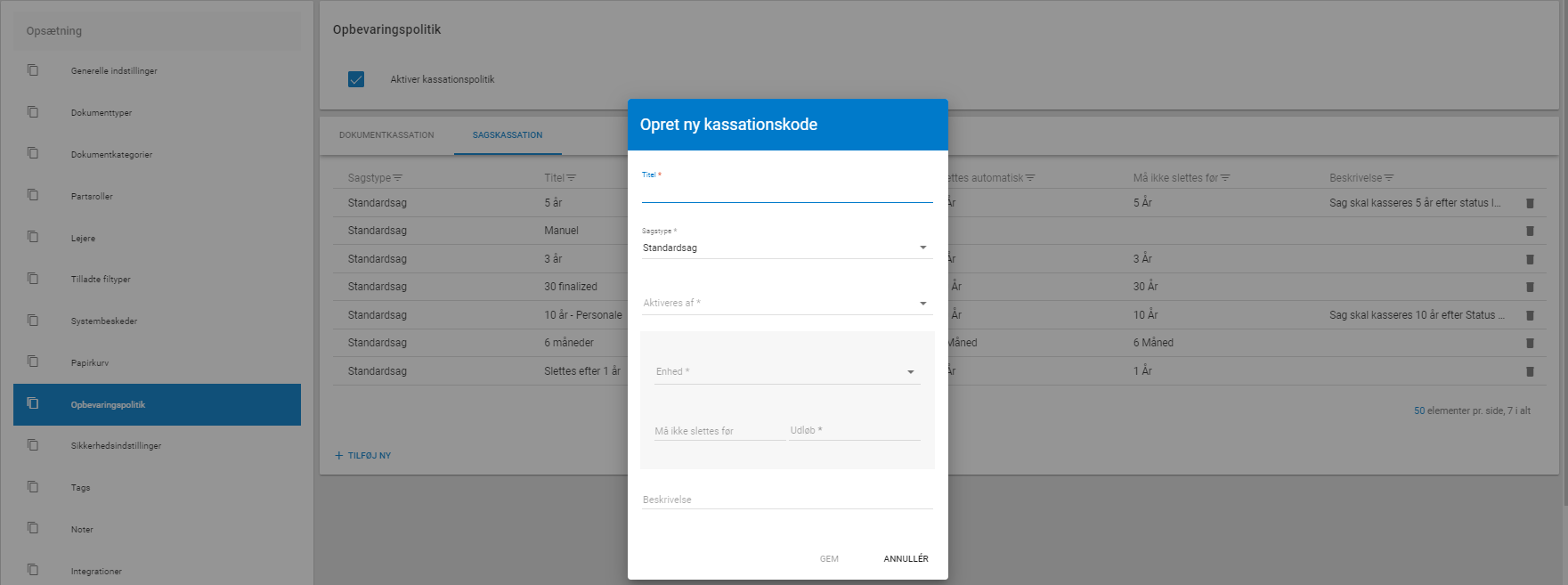Click the icon beside Tags
The image size is (1568, 585).
point(33,487)
